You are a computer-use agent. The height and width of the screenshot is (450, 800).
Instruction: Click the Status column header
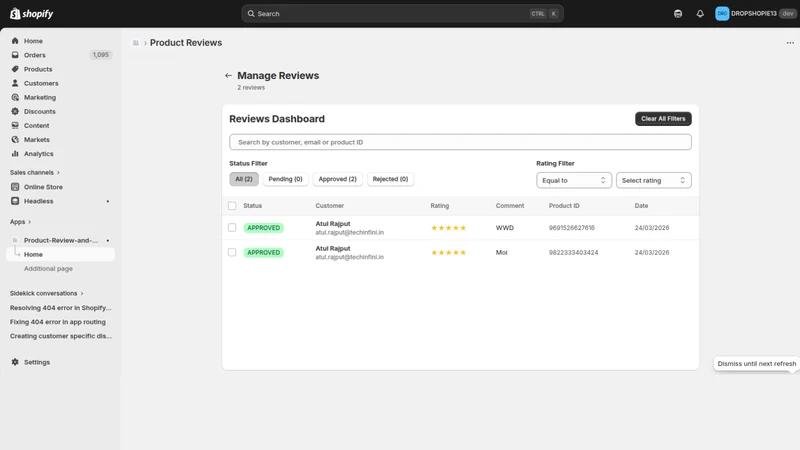point(253,206)
